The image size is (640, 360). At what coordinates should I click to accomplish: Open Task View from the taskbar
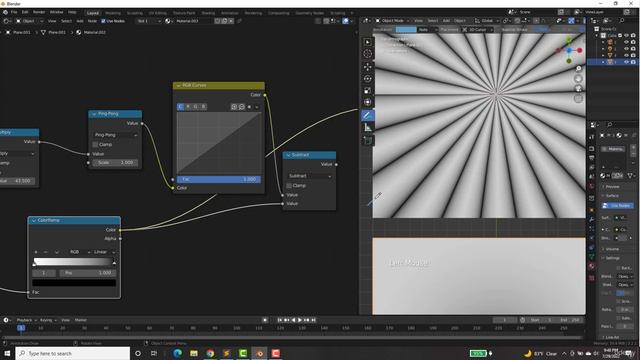coord(154,353)
